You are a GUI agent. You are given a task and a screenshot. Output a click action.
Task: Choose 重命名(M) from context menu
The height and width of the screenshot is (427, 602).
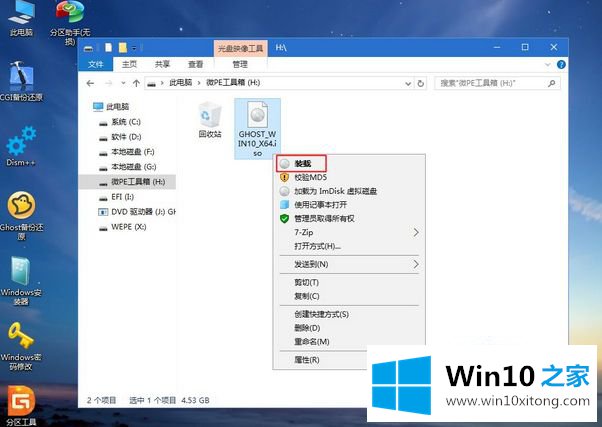pos(349,341)
